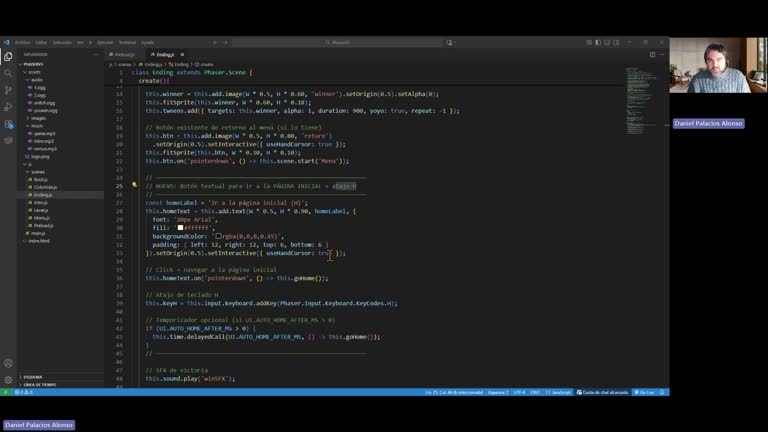768x432 pixels.
Task: Open the errors and warnings status indicator
Action: 24,392
